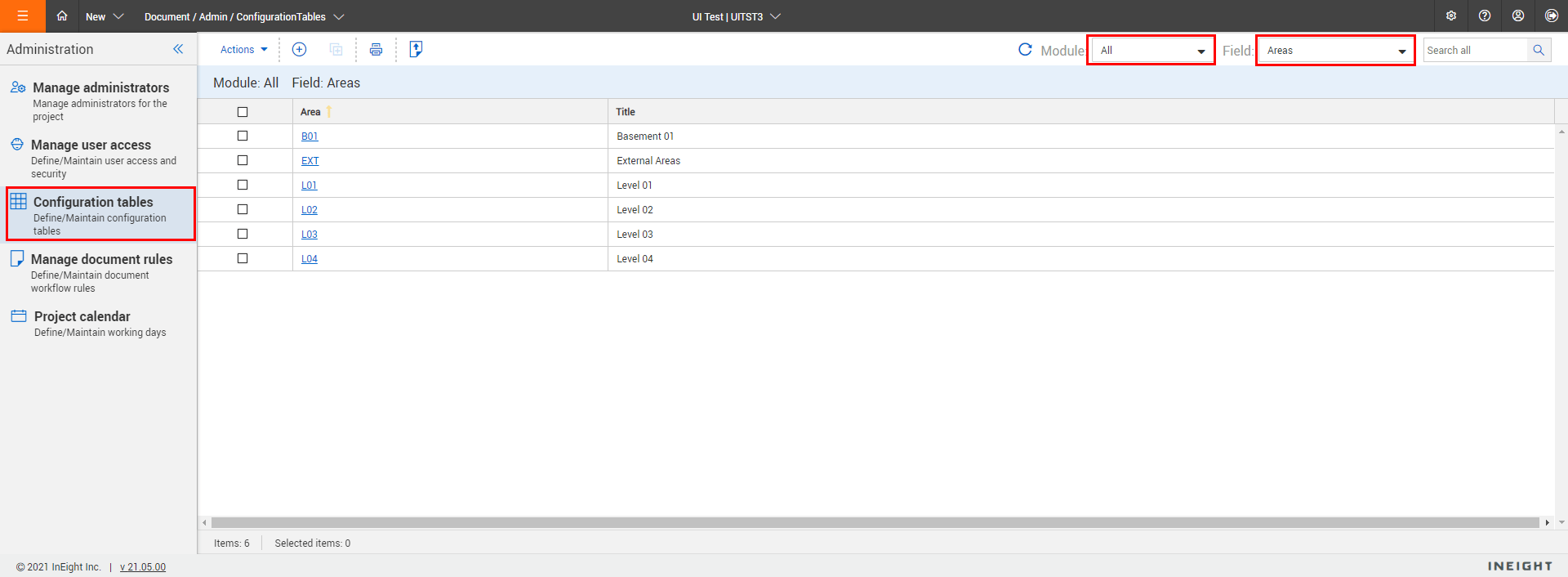Check the EXT row checkbox
Screen dimensions: 1568x577
[x=243, y=160]
